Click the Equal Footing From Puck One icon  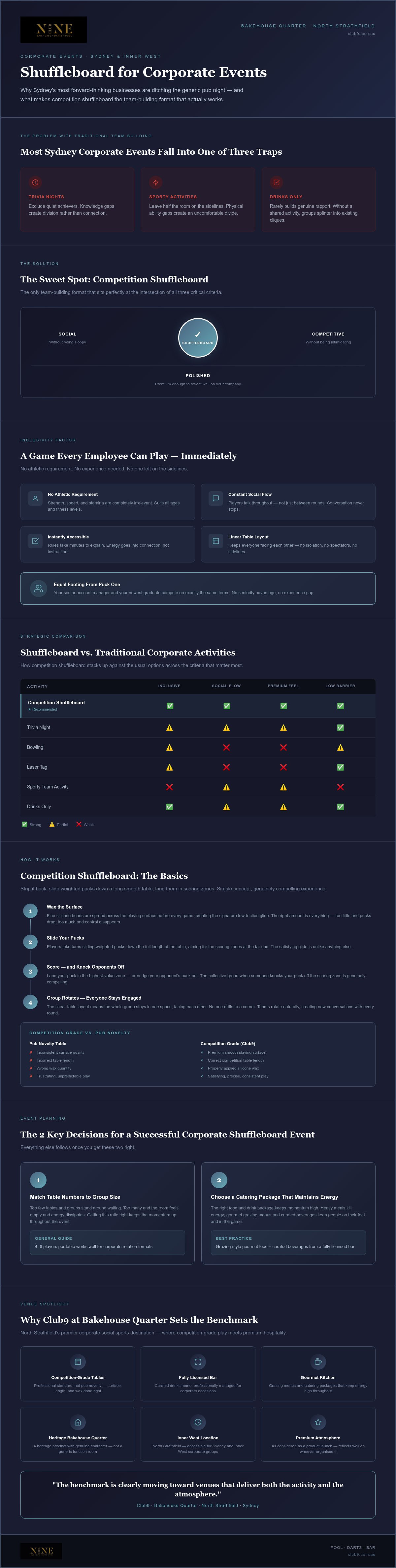38,589
